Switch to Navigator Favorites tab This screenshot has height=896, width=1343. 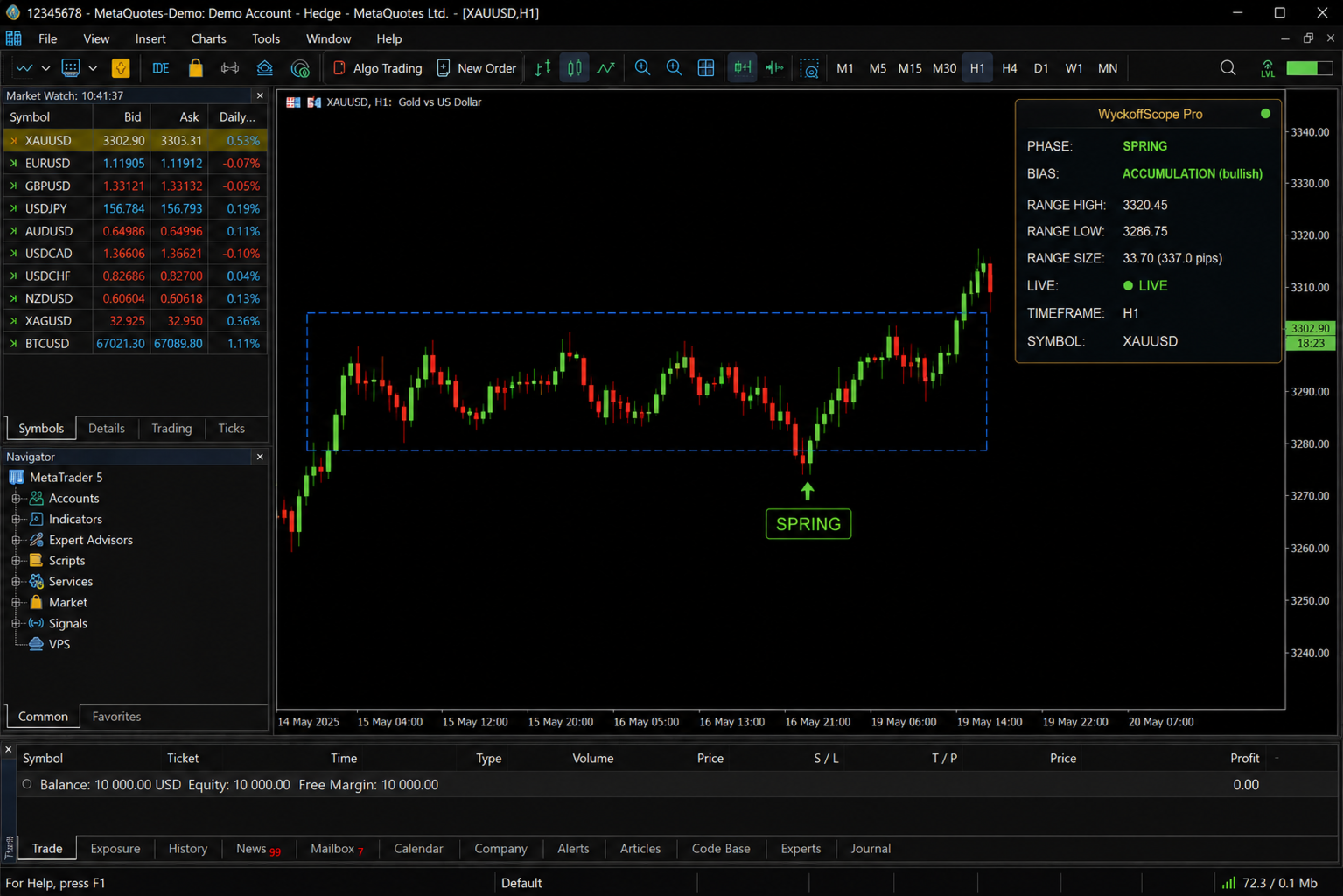point(116,716)
